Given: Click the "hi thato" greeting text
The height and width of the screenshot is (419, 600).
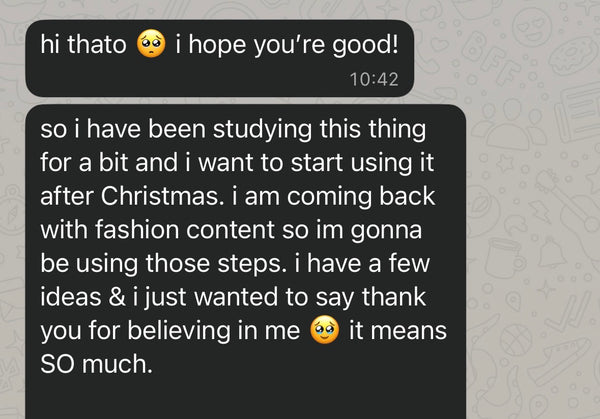Looking at the screenshot, I should pos(82,46).
